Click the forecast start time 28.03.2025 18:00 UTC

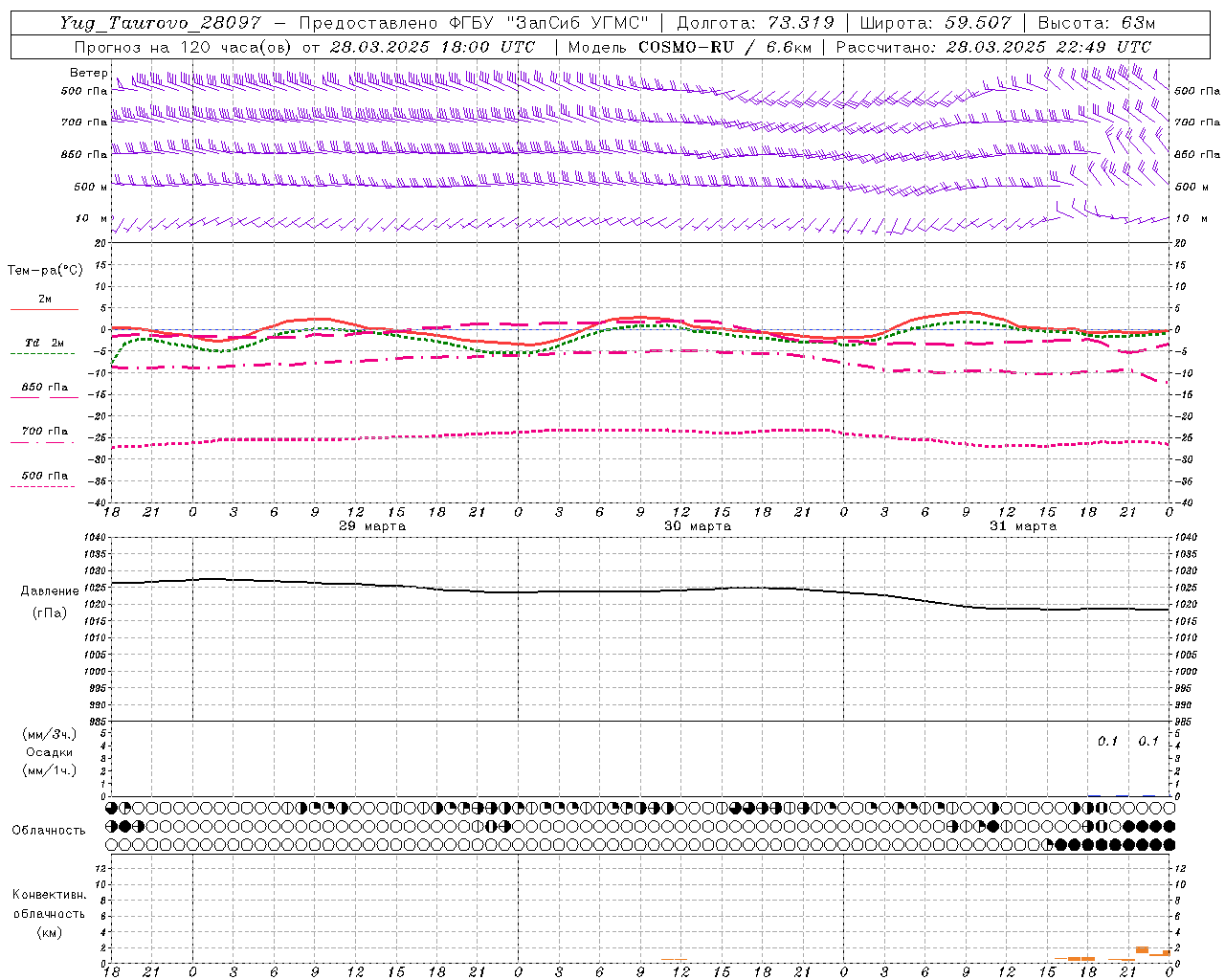pos(433,47)
